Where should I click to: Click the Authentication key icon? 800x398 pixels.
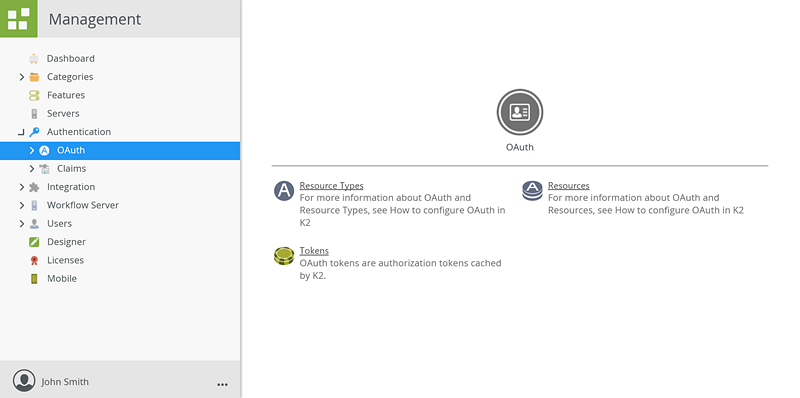point(34,132)
